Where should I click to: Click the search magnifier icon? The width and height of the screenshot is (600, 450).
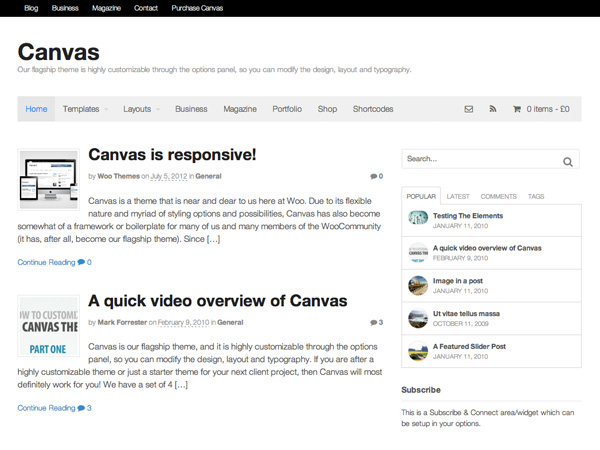coord(568,161)
